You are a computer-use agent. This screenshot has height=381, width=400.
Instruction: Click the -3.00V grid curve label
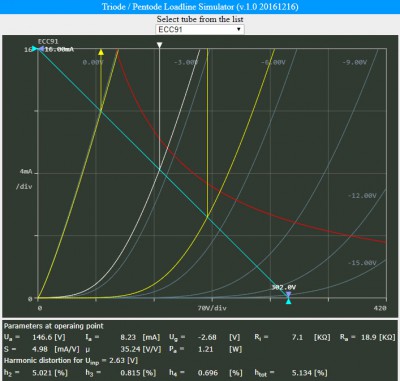tap(186, 62)
